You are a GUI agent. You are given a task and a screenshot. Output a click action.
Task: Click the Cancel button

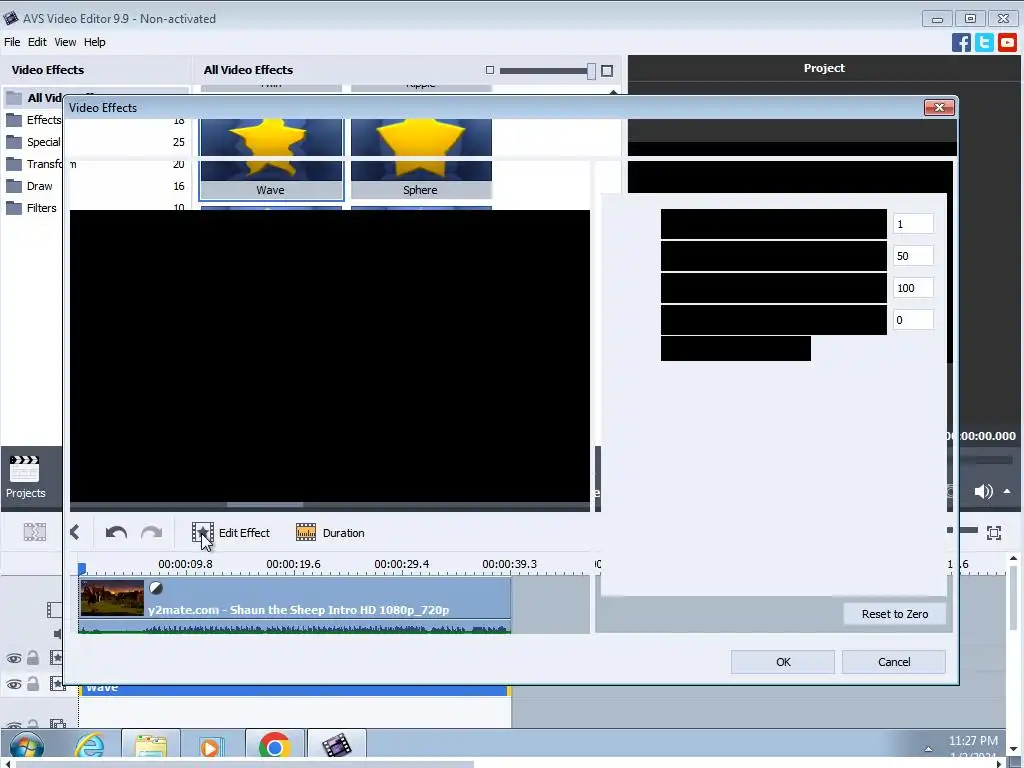[893, 662]
